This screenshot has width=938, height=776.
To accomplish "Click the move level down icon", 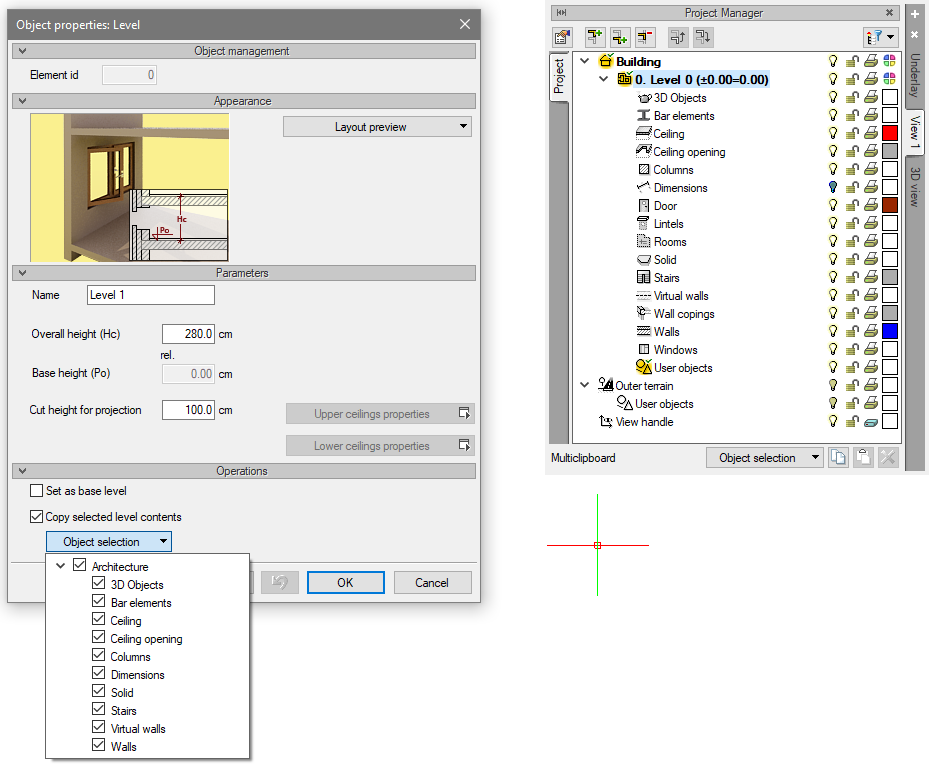I will 703,37.
